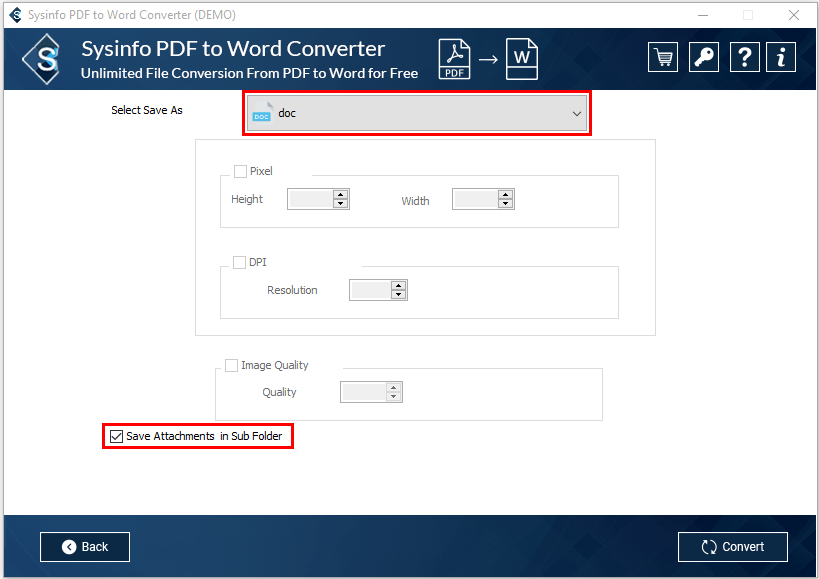The image size is (819, 579).
Task: Click the shopping cart buy icon
Action: [x=662, y=57]
